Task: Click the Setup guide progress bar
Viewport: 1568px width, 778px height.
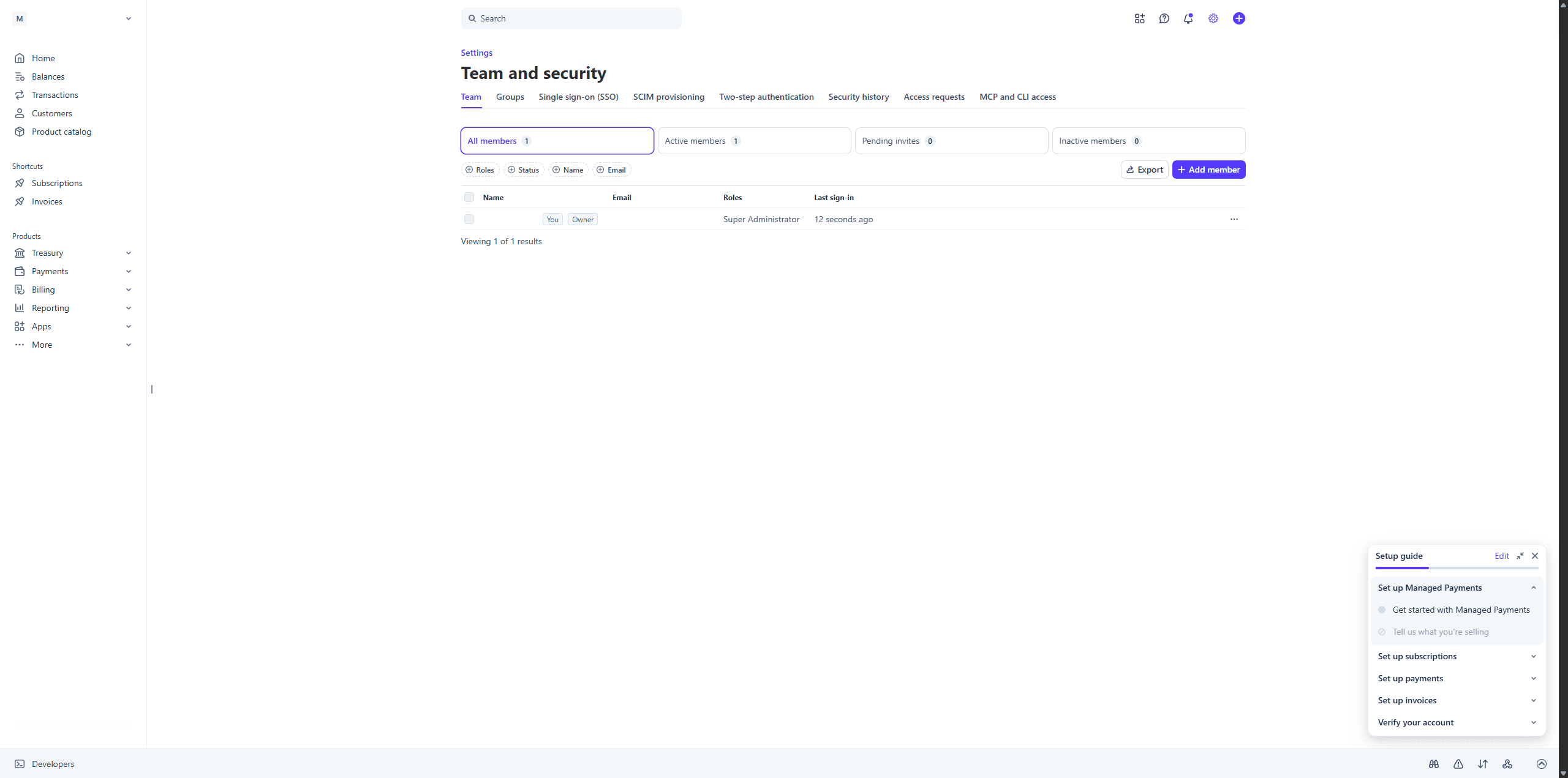Action: pos(1457,568)
